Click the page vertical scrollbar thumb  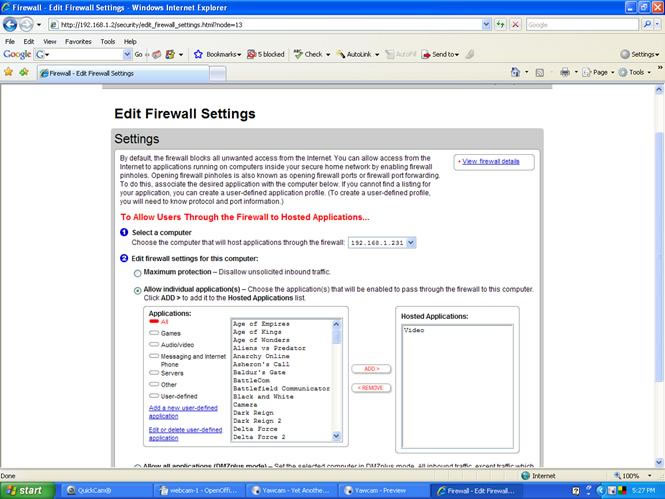659,257
